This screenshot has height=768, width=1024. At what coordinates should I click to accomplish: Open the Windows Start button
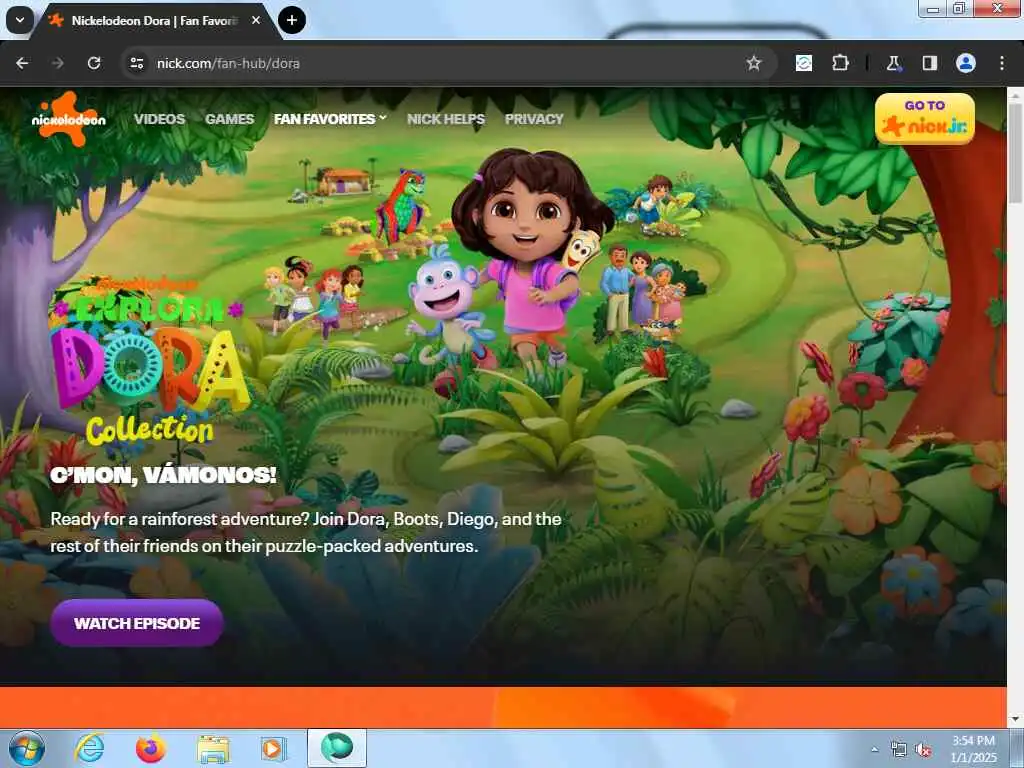pyautogui.click(x=27, y=748)
